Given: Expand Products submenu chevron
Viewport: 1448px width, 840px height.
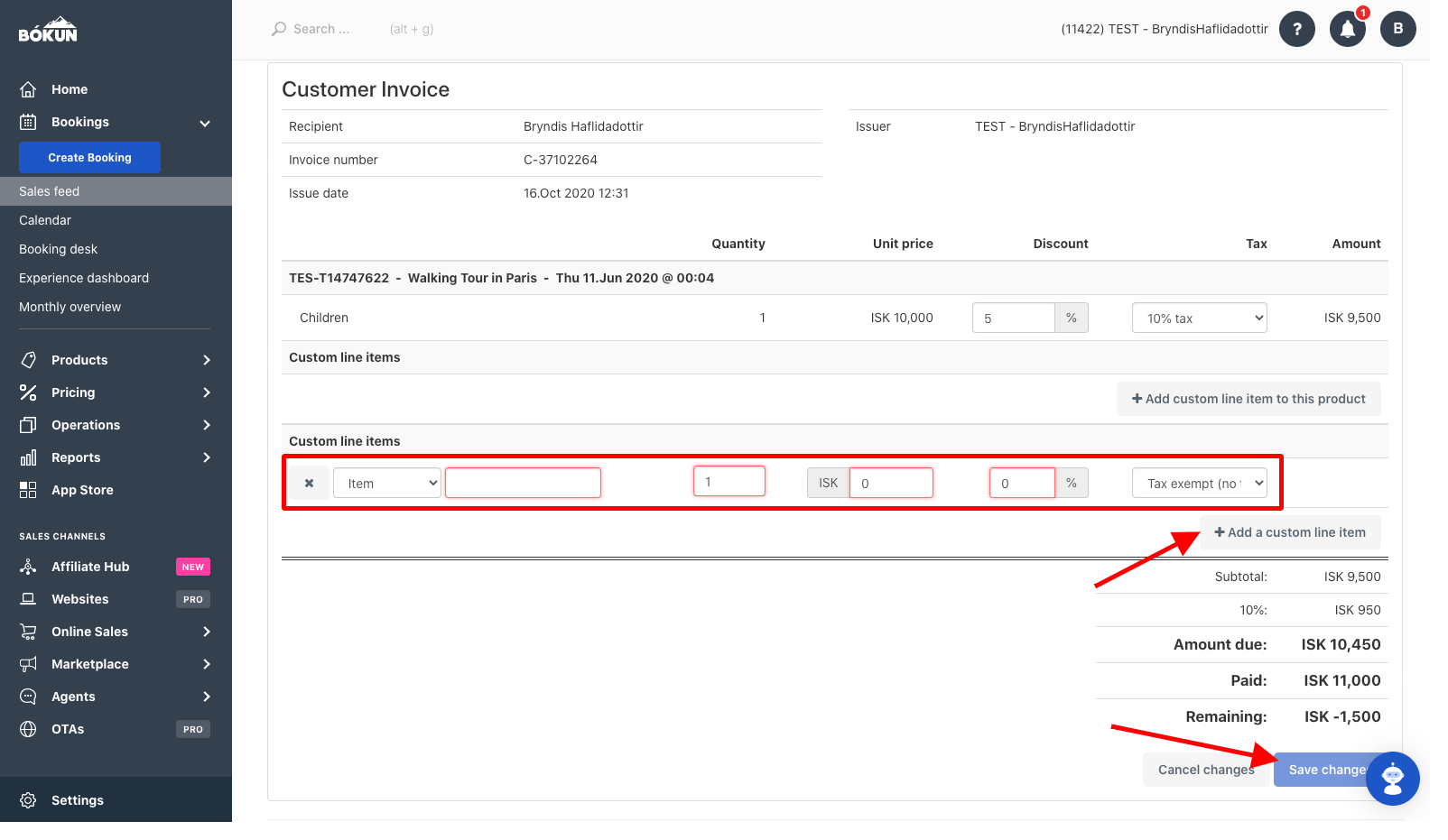Looking at the screenshot, I should [x=207, y=360].
